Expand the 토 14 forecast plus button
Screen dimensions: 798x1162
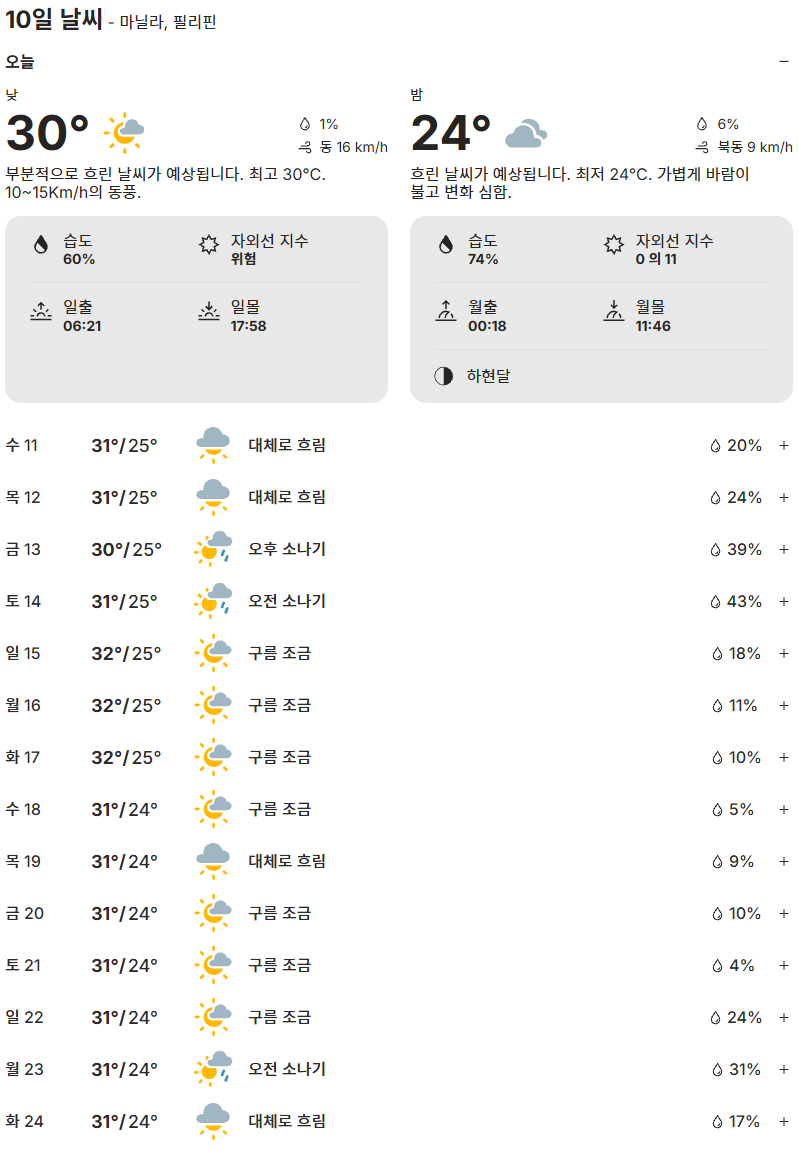[784, 601]
